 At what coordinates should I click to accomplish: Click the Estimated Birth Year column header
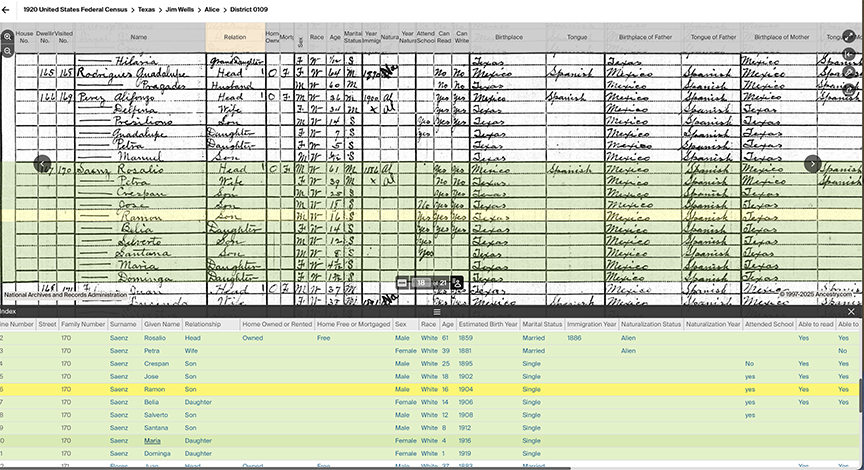tap(489, 324)
